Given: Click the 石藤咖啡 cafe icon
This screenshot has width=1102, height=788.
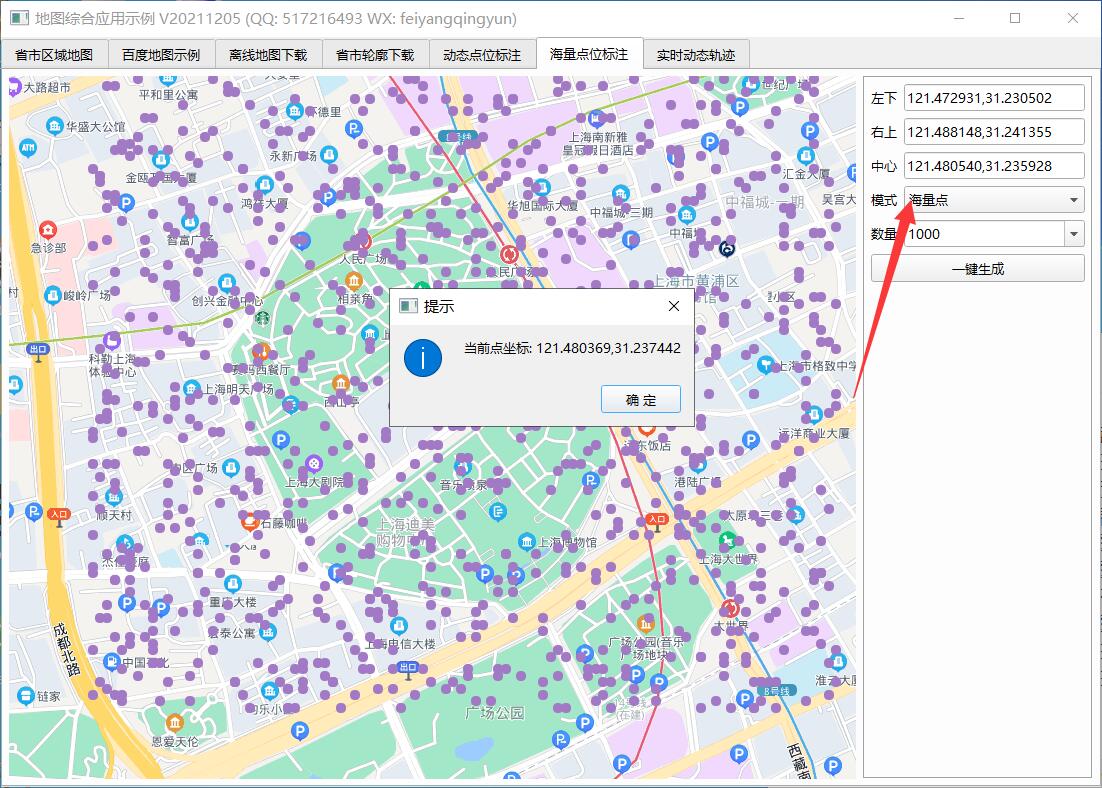Looking at the screenshot, I should click(x=249, y=522).
